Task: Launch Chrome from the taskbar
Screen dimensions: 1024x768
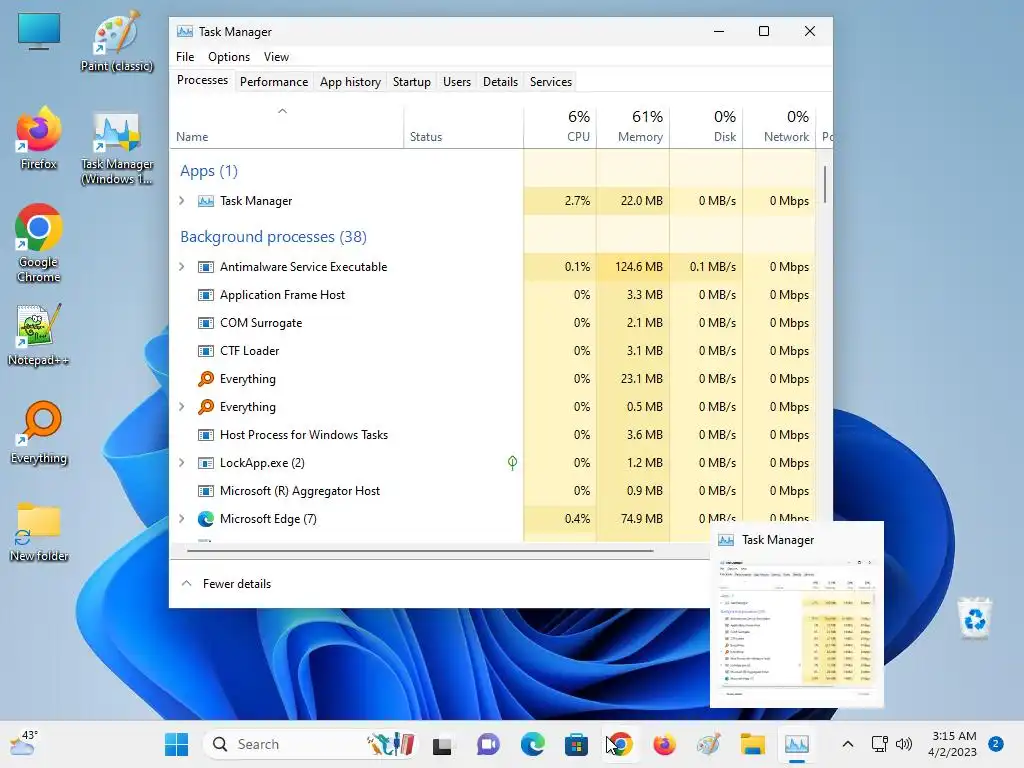Action: point(620,744)
